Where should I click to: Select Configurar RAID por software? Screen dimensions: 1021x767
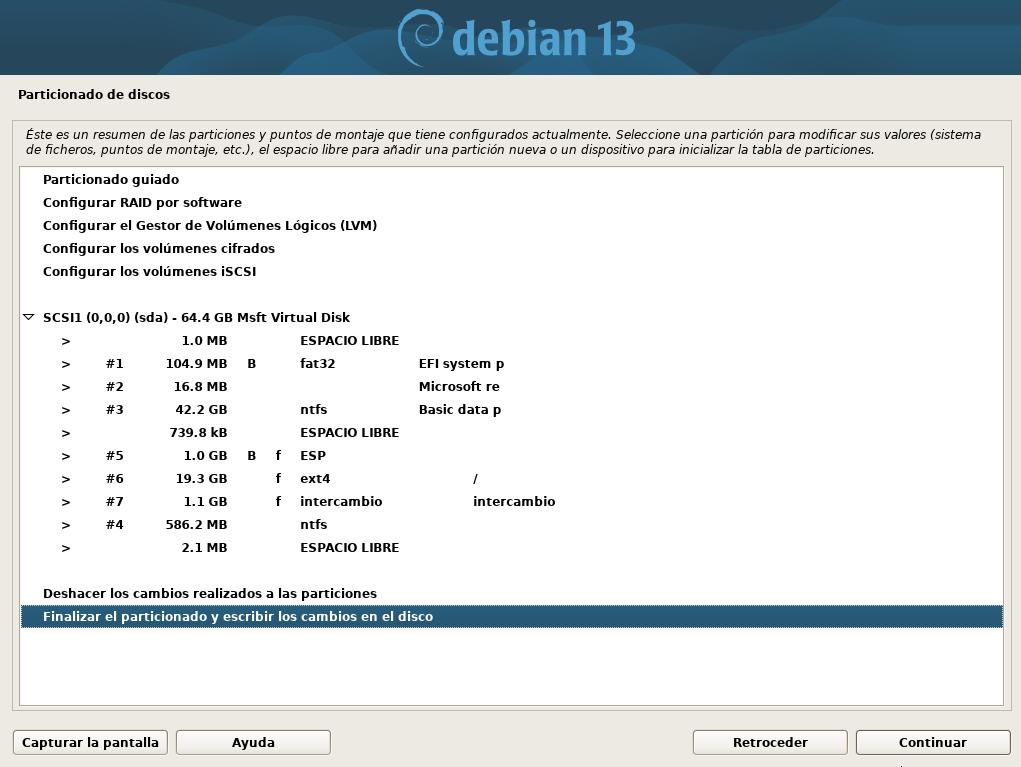point(511,202)
